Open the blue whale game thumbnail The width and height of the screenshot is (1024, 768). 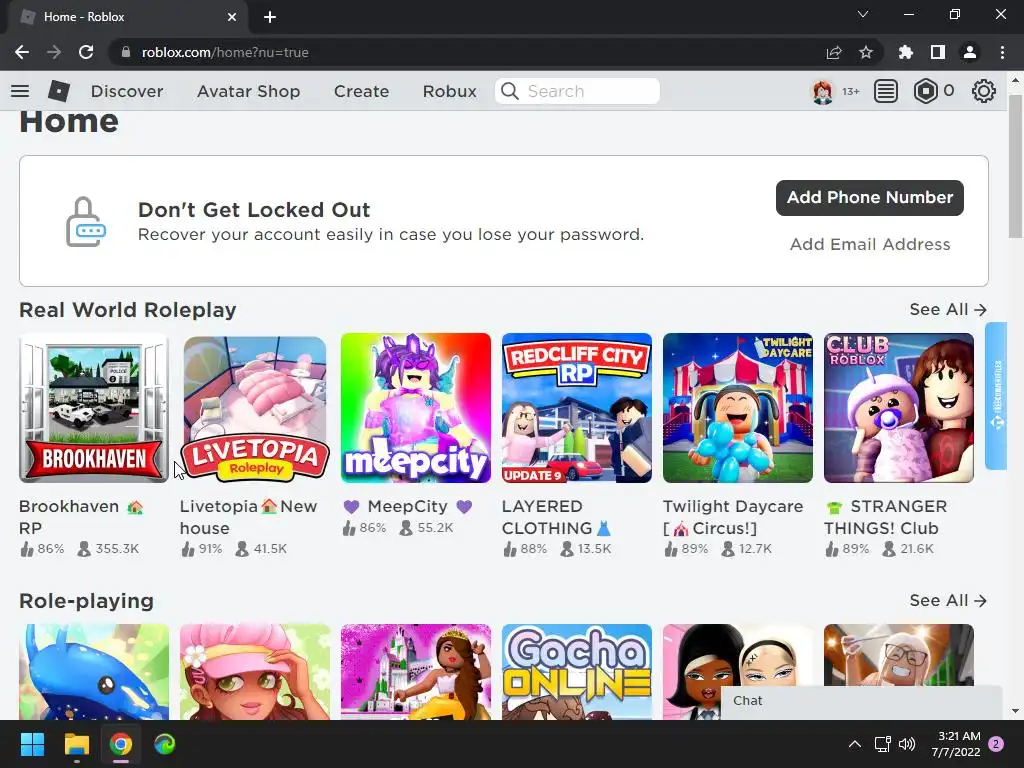pyautogui.click(x=94, y=672)
